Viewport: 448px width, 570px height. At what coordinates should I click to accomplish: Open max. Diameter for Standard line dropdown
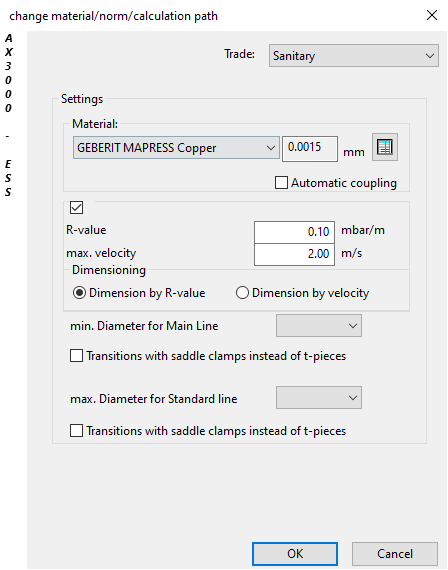pos(319,398)
